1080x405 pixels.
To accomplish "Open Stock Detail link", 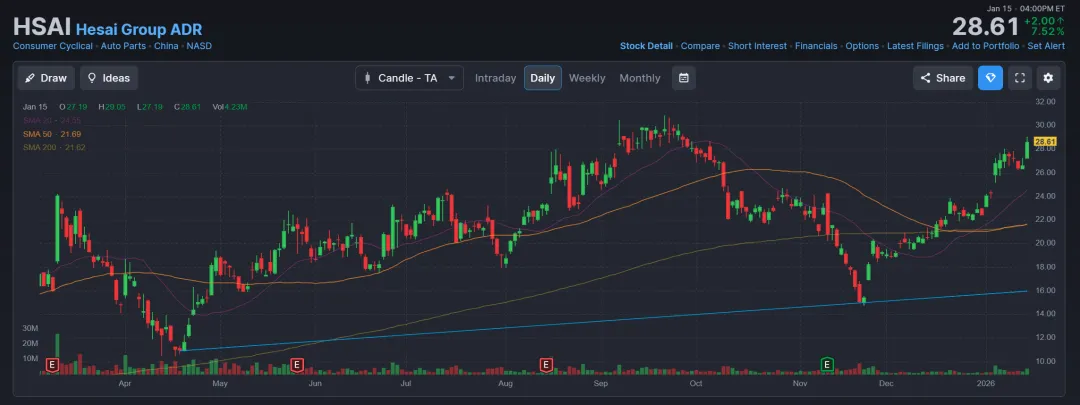I will [x=646, y=46].
